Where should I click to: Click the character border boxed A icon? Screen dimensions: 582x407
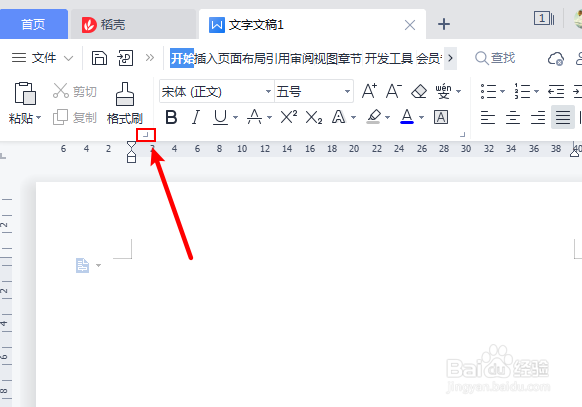(x=441, y=118)
